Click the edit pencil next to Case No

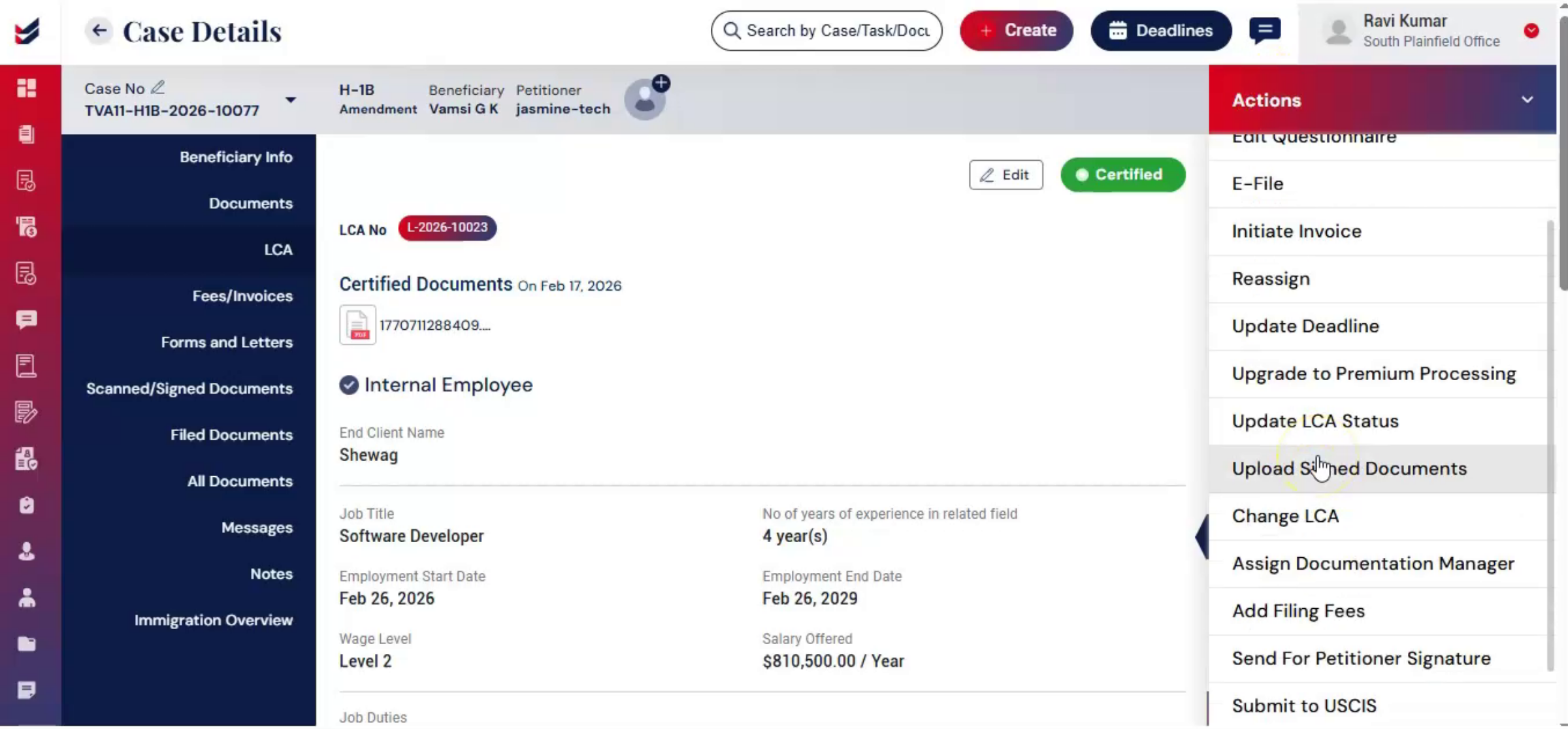(157, 88)
